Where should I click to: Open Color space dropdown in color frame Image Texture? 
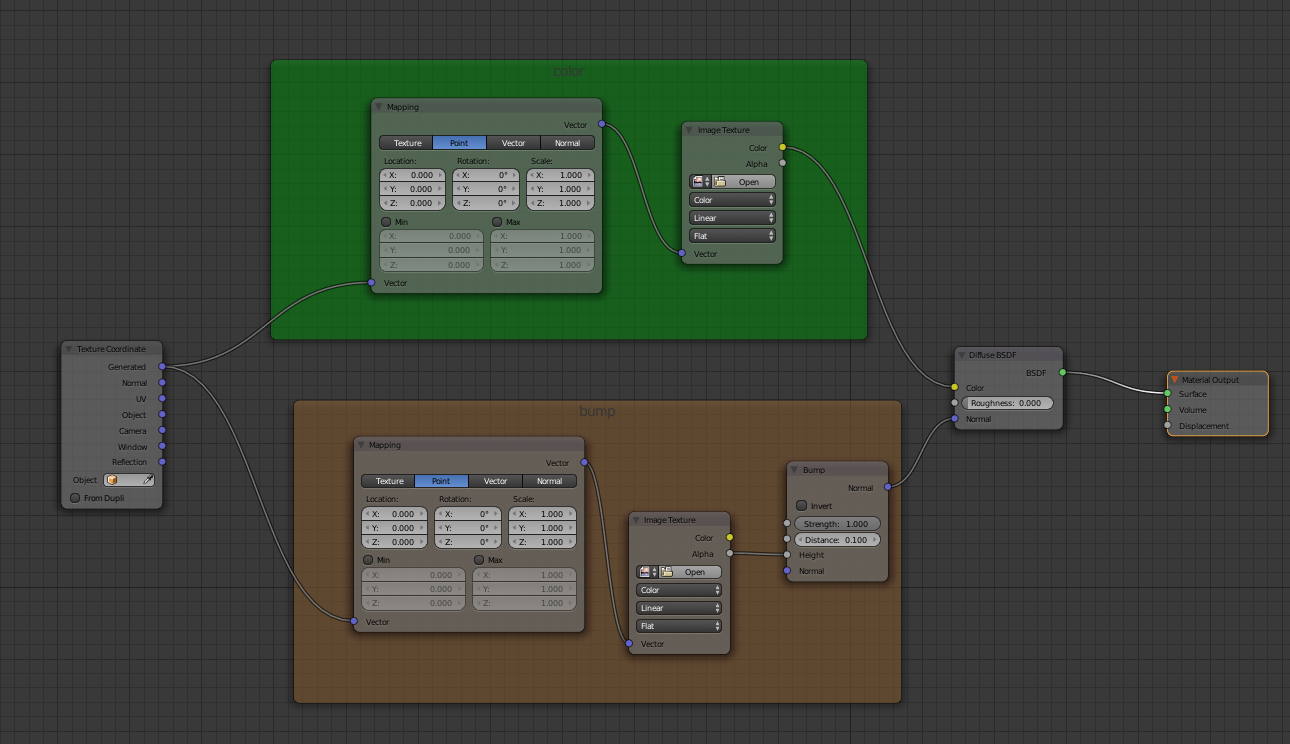point(732,200)
